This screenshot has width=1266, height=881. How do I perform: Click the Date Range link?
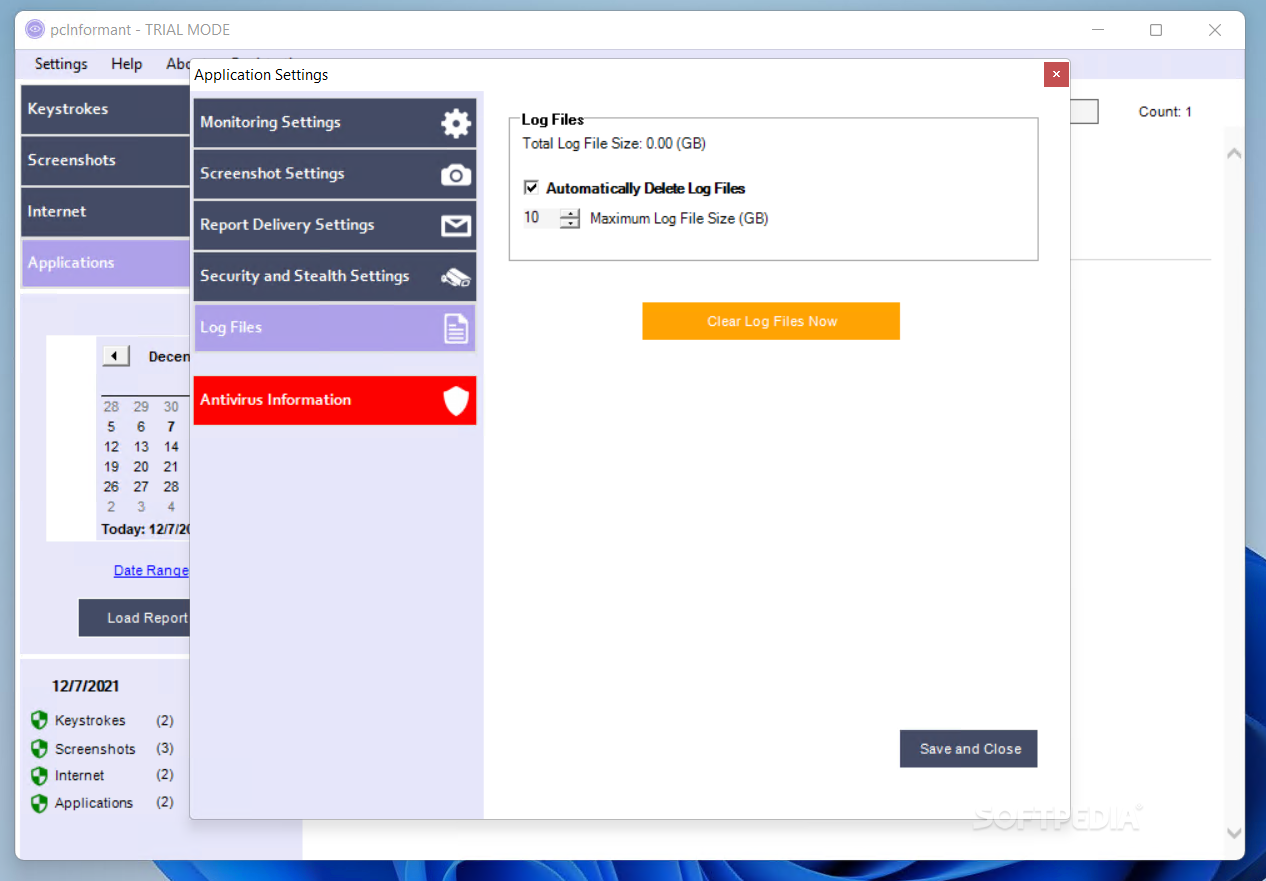[151, 570]
